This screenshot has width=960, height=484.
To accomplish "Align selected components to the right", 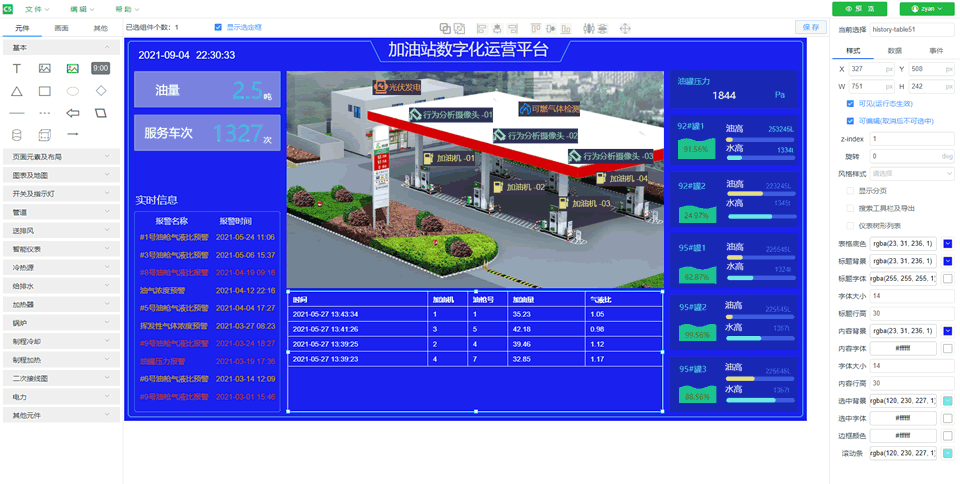I will pos(513,28).
